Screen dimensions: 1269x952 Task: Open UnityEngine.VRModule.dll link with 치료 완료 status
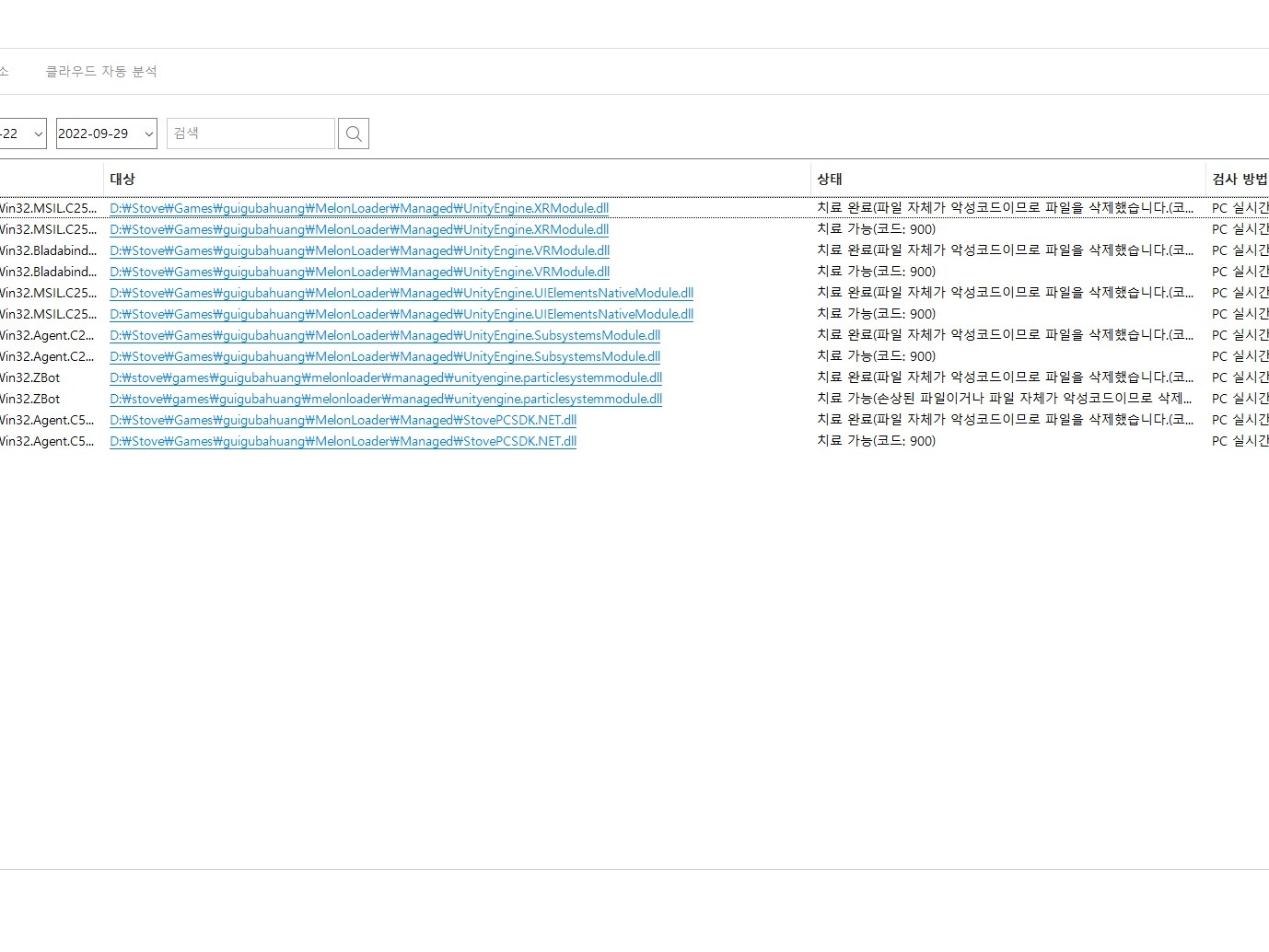(360, 250)
